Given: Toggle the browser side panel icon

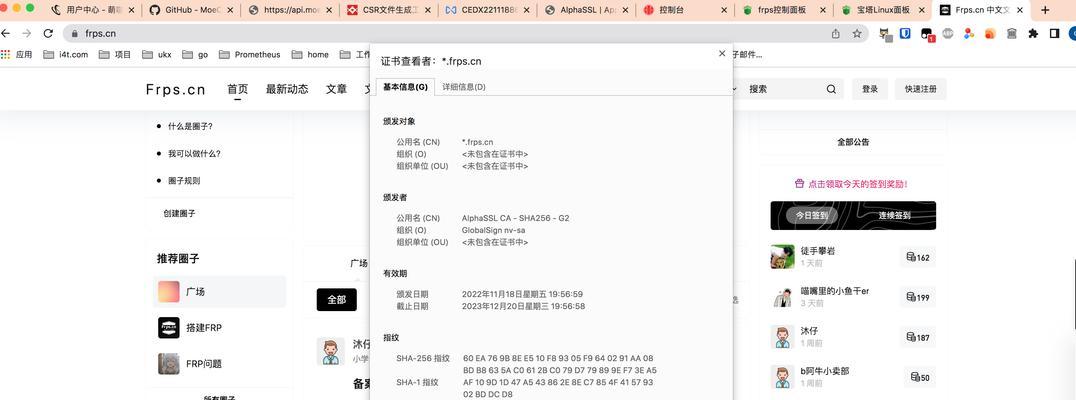Looking at the screenshot, I should pos(1055,33).
